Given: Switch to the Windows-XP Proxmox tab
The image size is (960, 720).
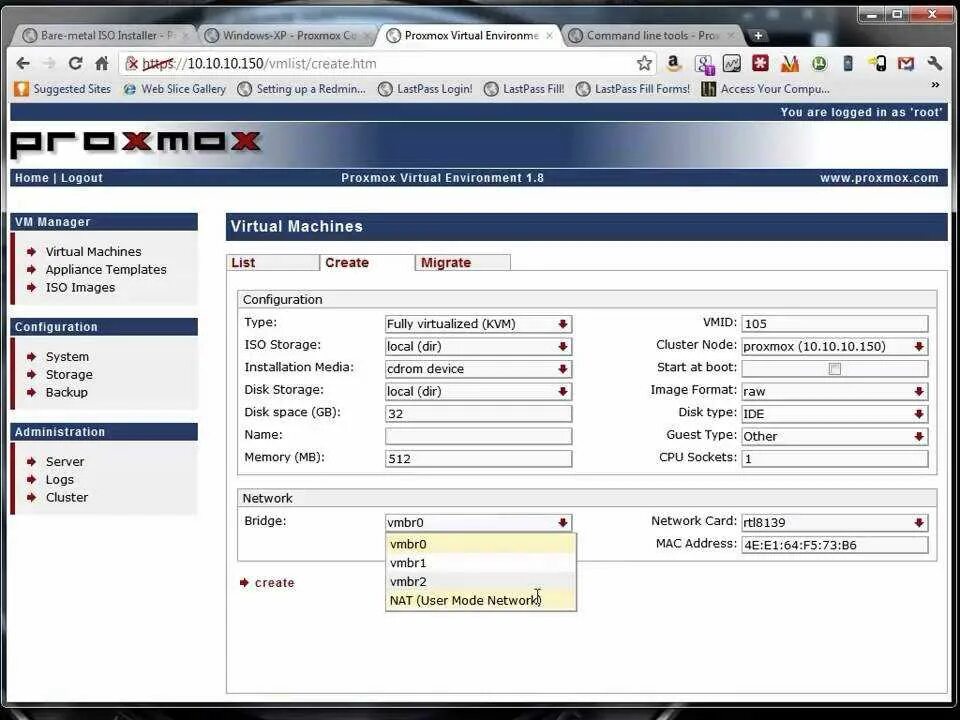Looking at the screenshot, I should click(287, 36).
